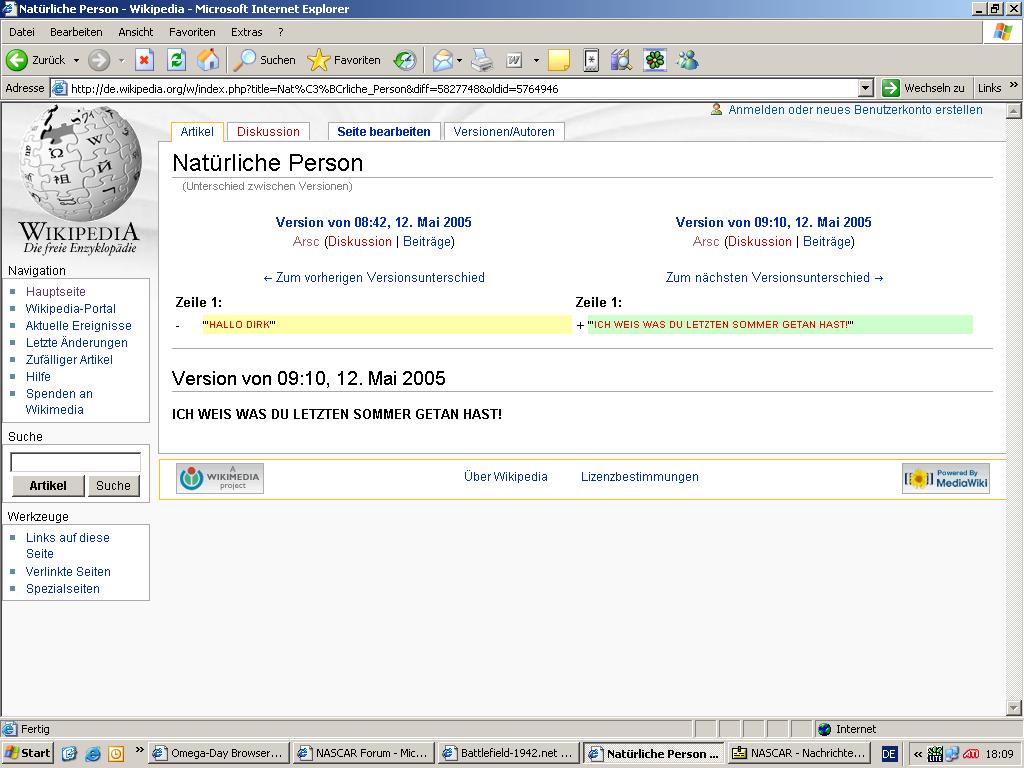Click the DE language indicator in taskbar
The width and height of the screenshot is (1024, 768).
[x=889, y=754]
